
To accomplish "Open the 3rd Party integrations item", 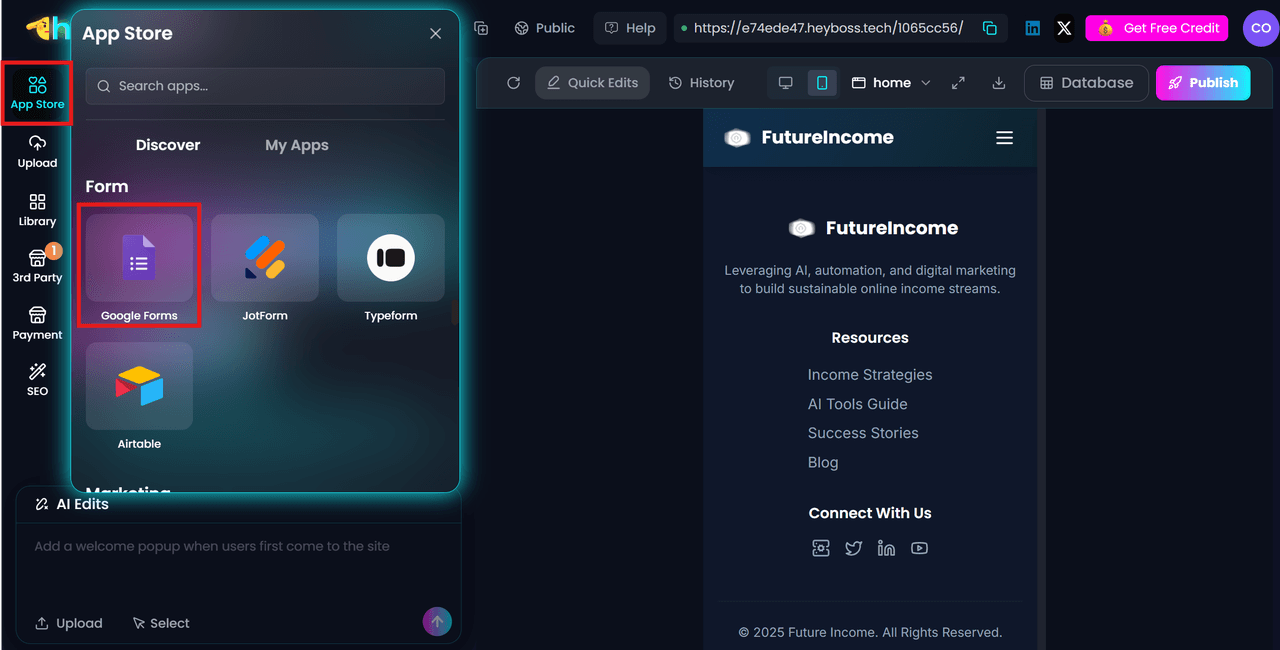I will click(x=37, y=266).
